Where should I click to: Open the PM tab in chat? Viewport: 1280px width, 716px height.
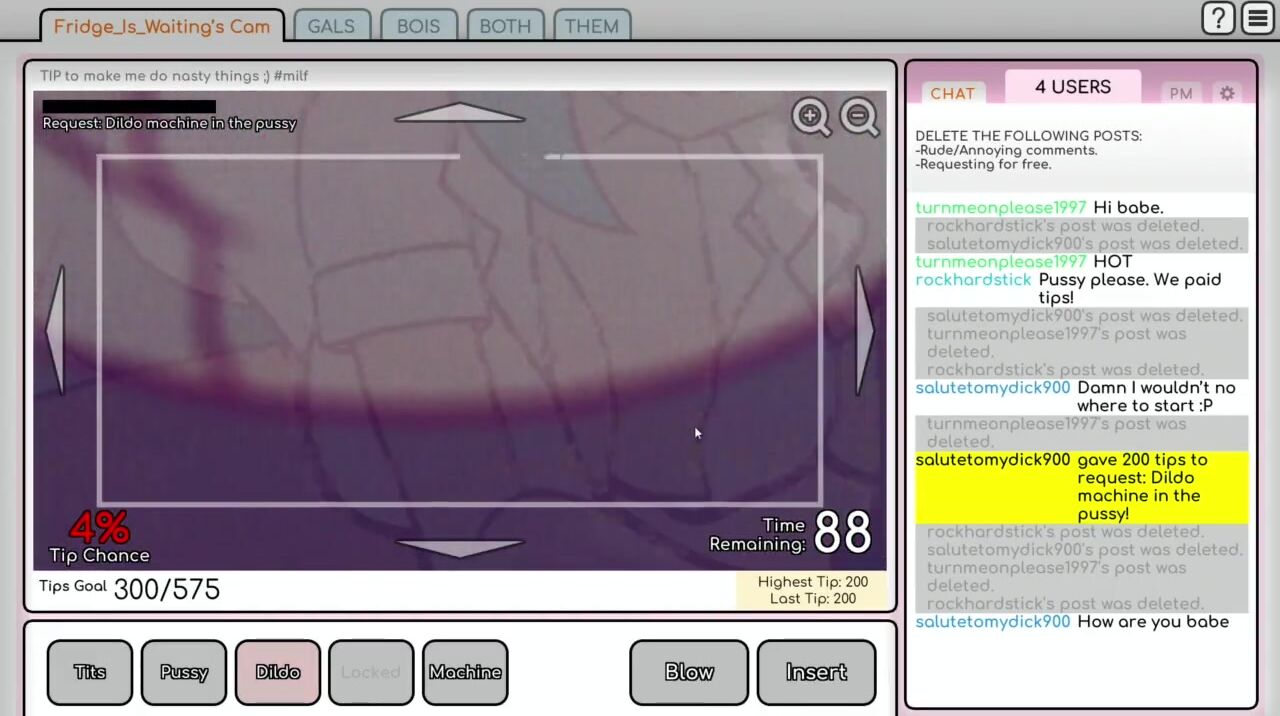click(x=1181, y=93)
